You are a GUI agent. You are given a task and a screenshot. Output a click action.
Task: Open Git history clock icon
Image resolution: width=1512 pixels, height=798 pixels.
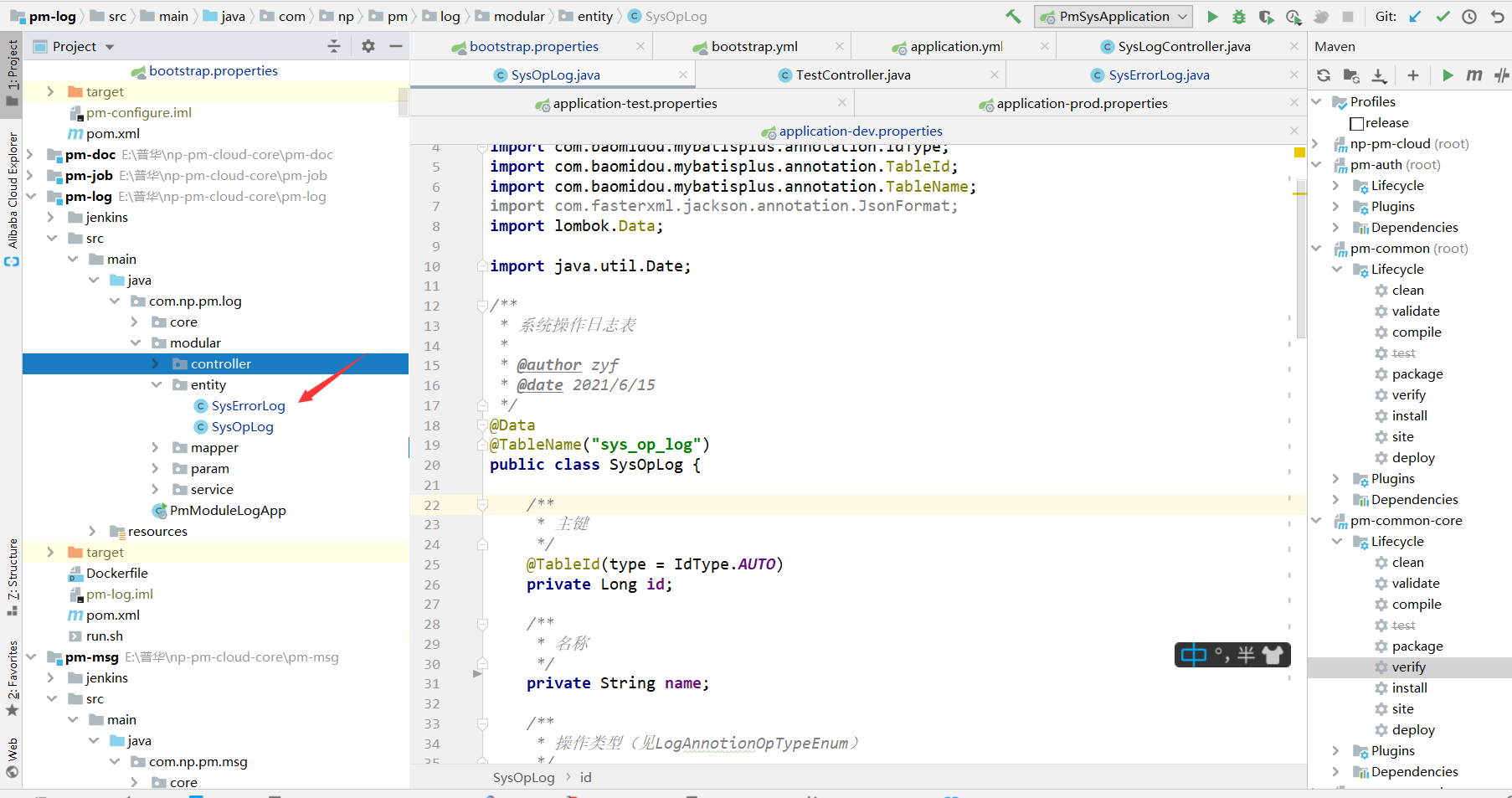tap(1469, 17)
